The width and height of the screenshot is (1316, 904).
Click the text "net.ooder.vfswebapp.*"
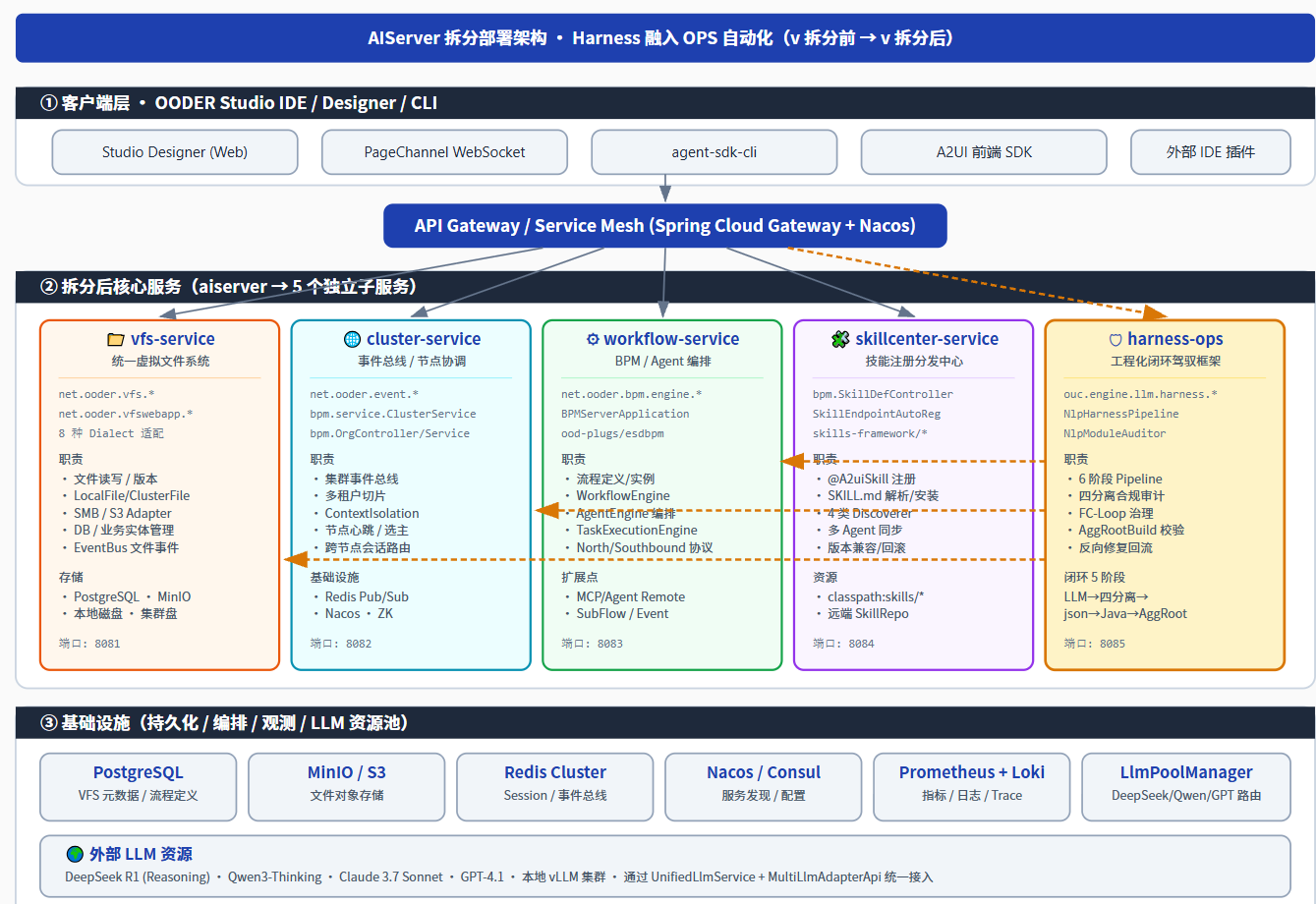(126, 414)
